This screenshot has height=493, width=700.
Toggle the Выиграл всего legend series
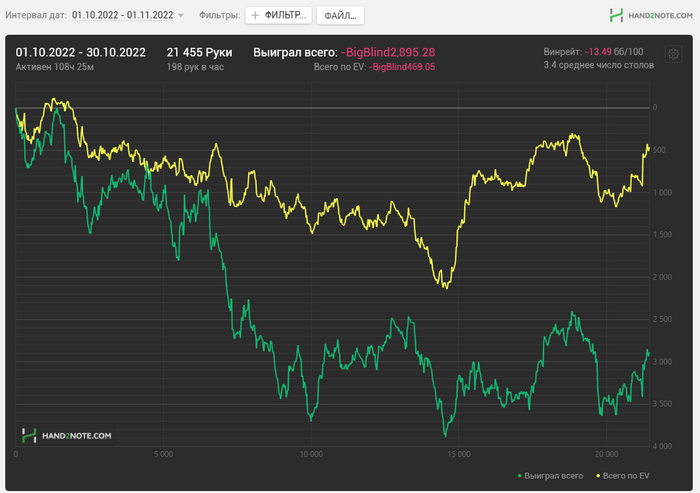click(550, 476)
